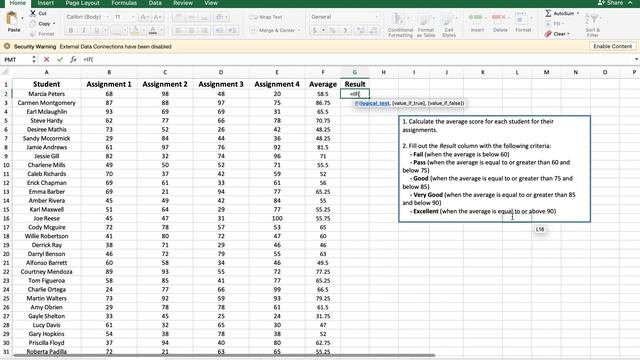
Task: Click the Insert cells icon
Action: pos(476,18)
